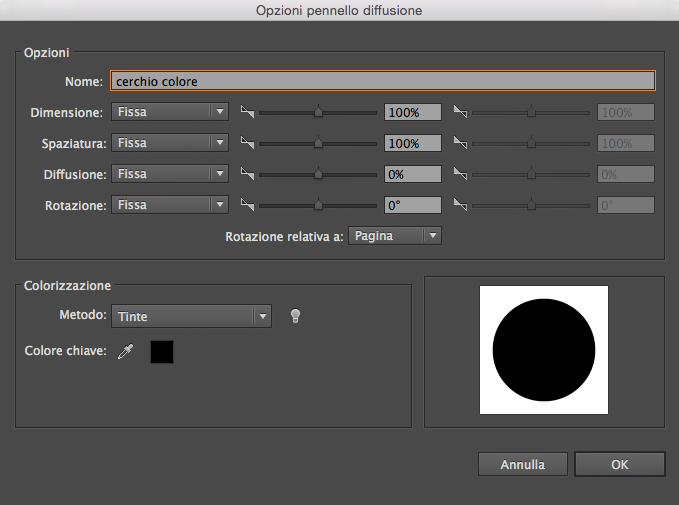679x505 pixels.
Task: Click the disabled second Rotazione 0° field
Action: pos(626,205)
